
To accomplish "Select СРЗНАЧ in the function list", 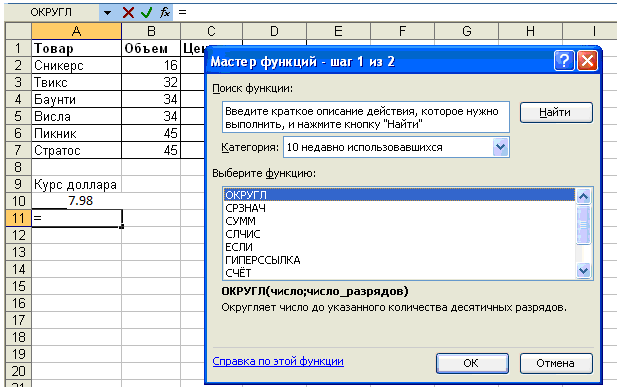I will click(399, 208).
